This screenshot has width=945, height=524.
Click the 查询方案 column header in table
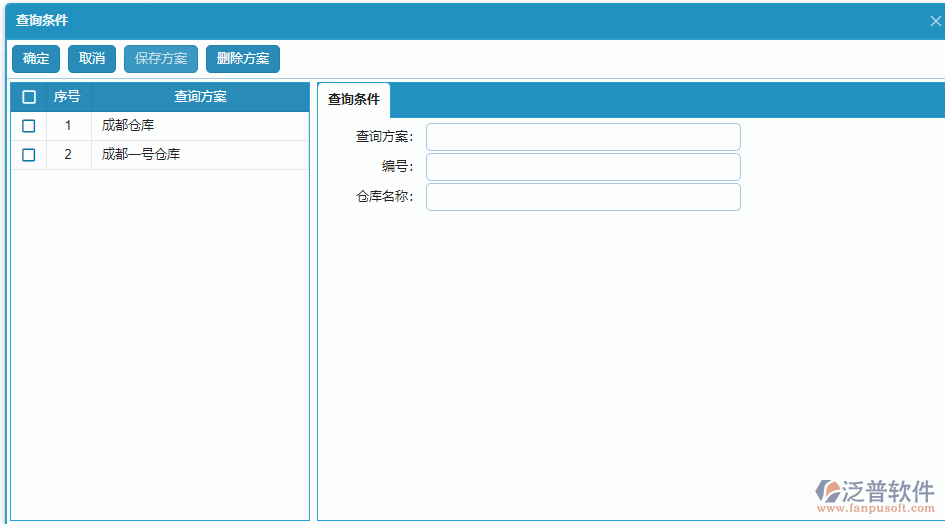pyautogui.click(x=200, y=97)
